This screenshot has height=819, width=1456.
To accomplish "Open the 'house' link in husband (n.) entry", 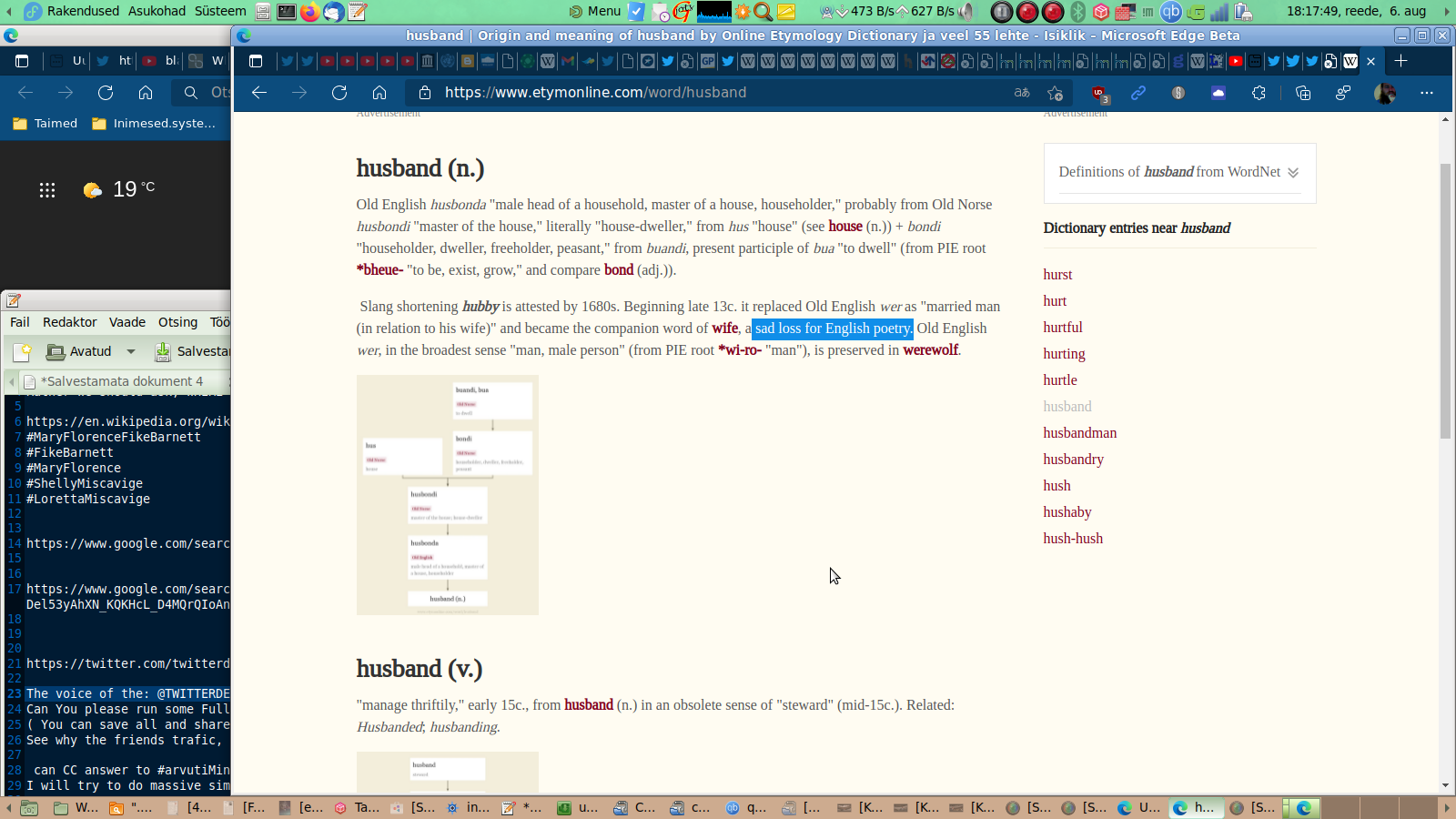I will [845, 227].
